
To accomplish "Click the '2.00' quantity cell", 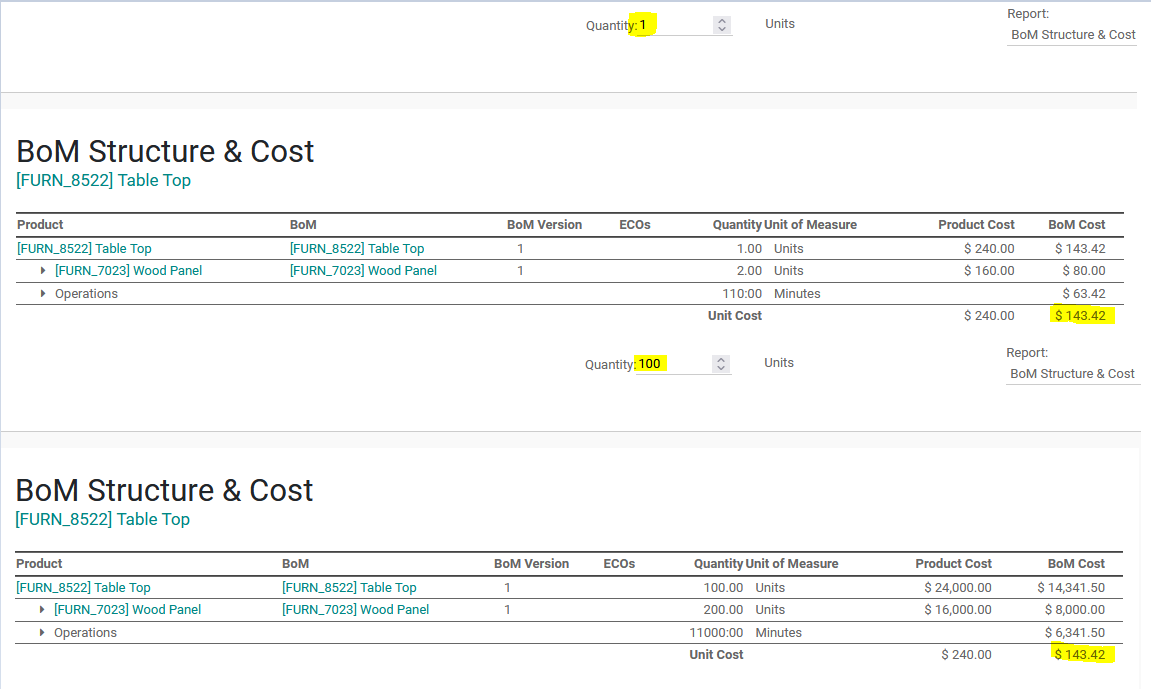I will coord(749,271).
